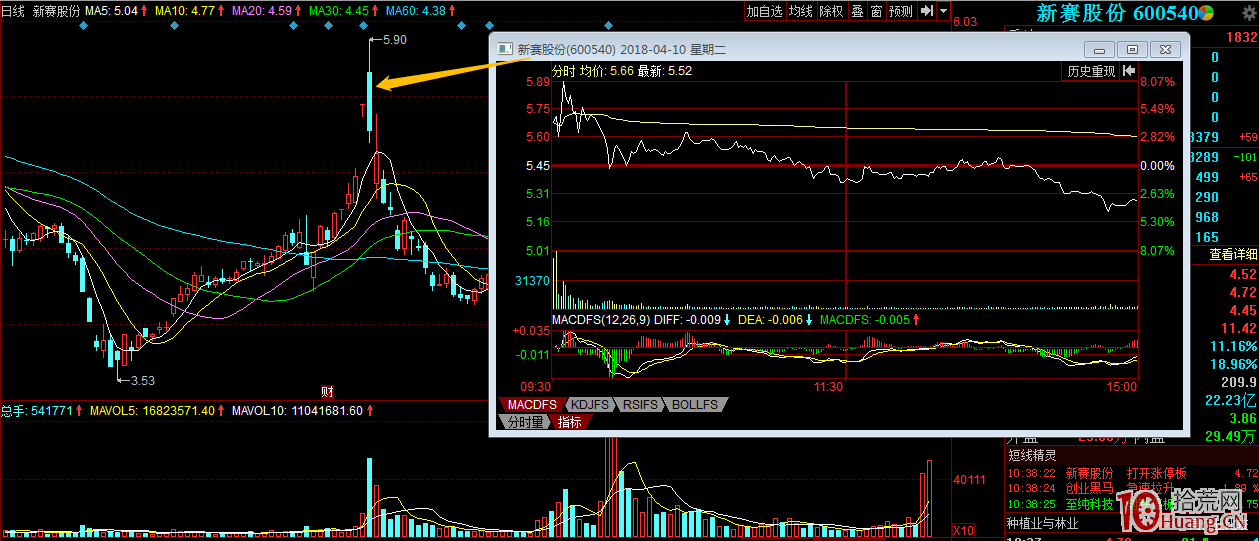Click the 3.53 low price label
This screenshot has height=541, width=1259.
[144, 380]
